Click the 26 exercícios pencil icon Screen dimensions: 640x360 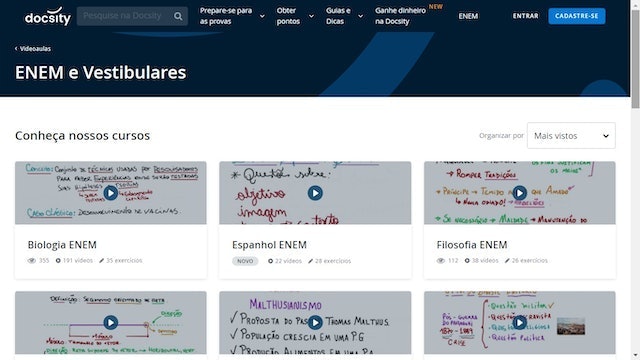click(x=507, y=260)
